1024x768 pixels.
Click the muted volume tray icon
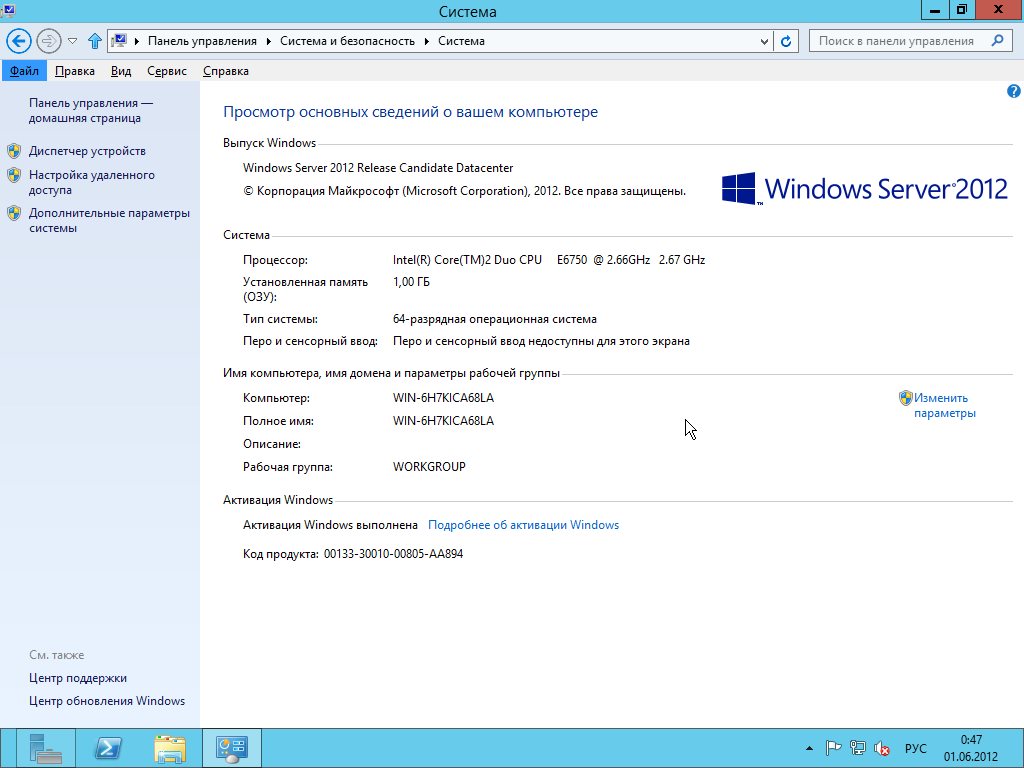pyautogui.click(x=882, y=748)
